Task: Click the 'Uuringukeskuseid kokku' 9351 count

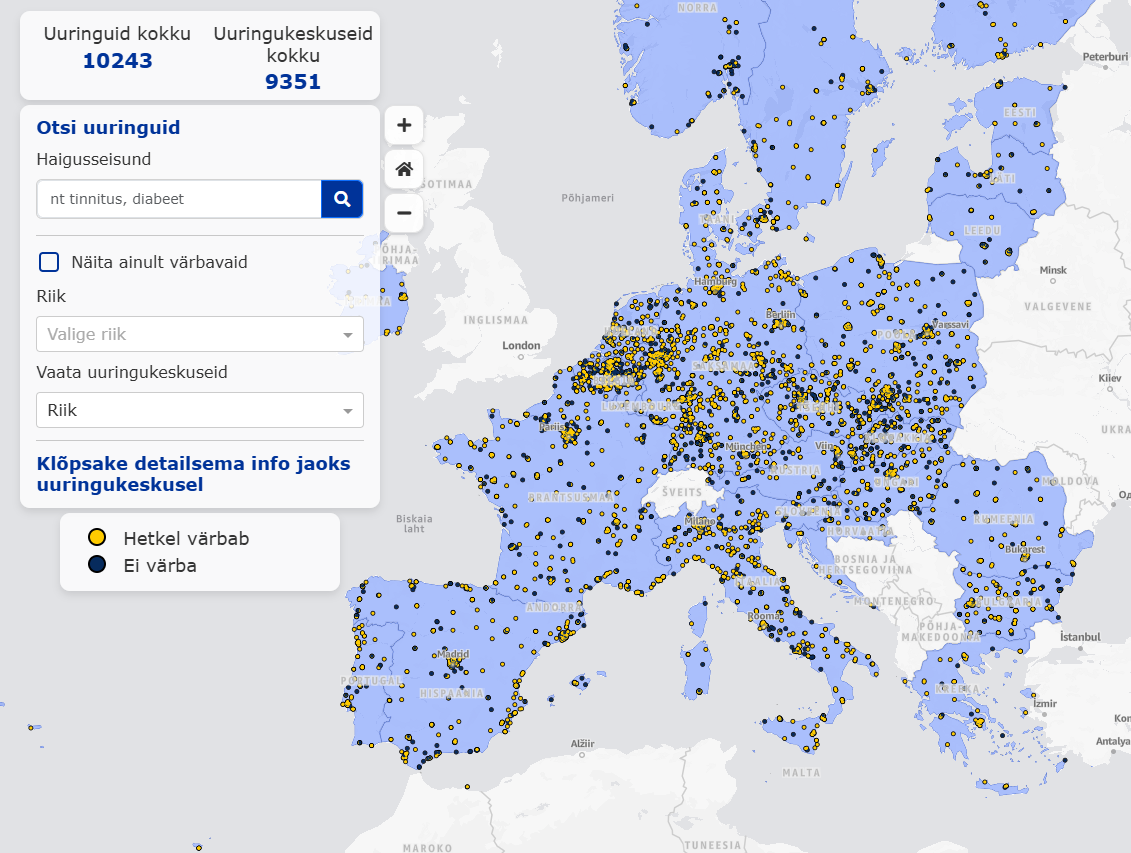Action: pyautogui.click(x=293, y=82)
